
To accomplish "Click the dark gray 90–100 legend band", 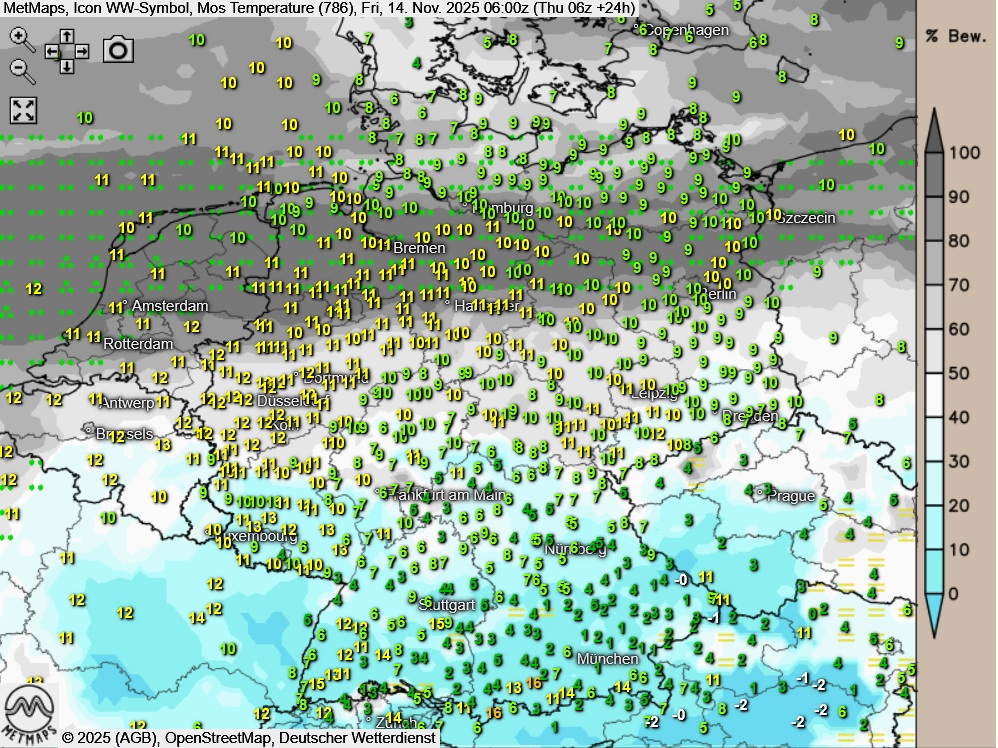I will tap(934, 174).
